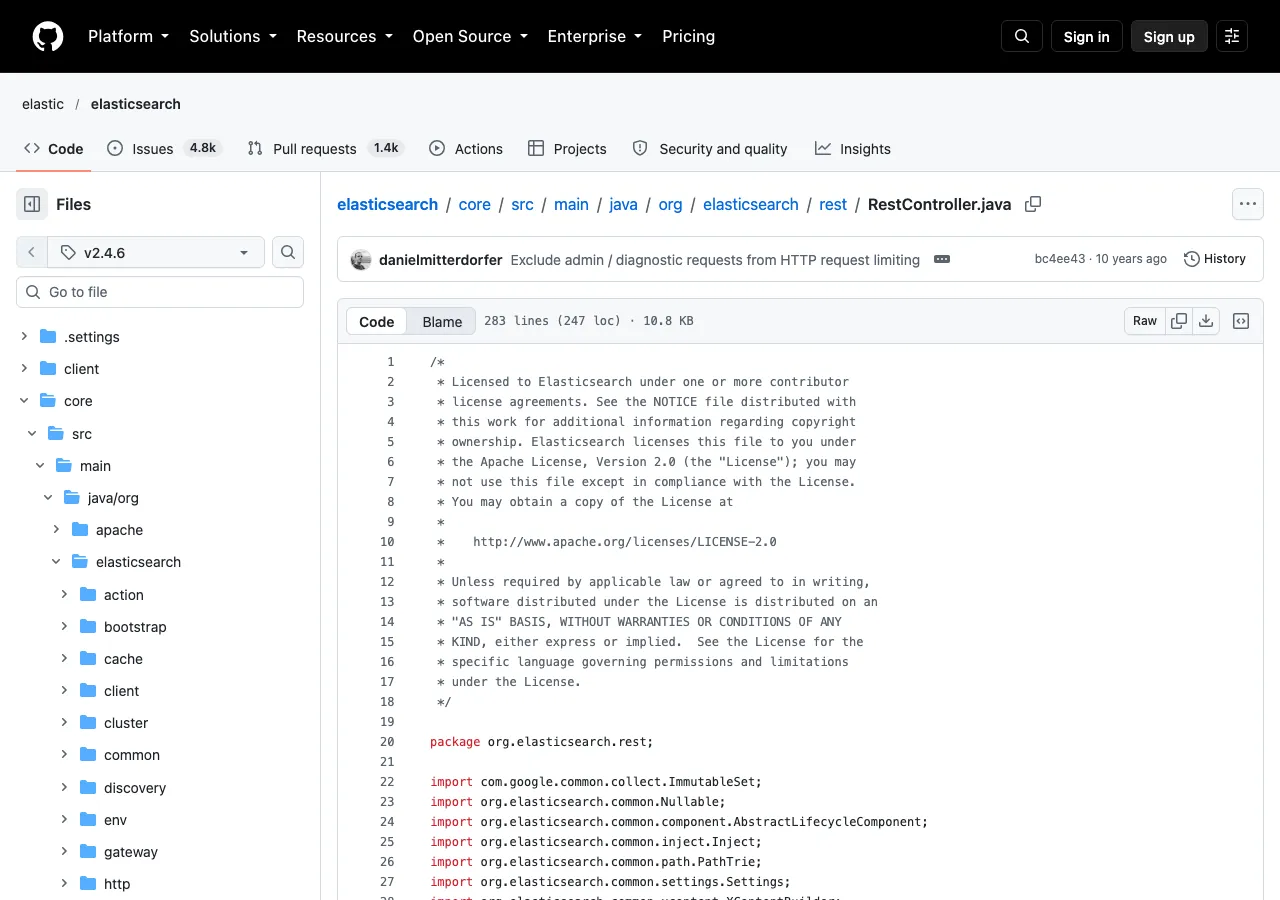
Task: Open the Actions tab
Action: point(466,148)
